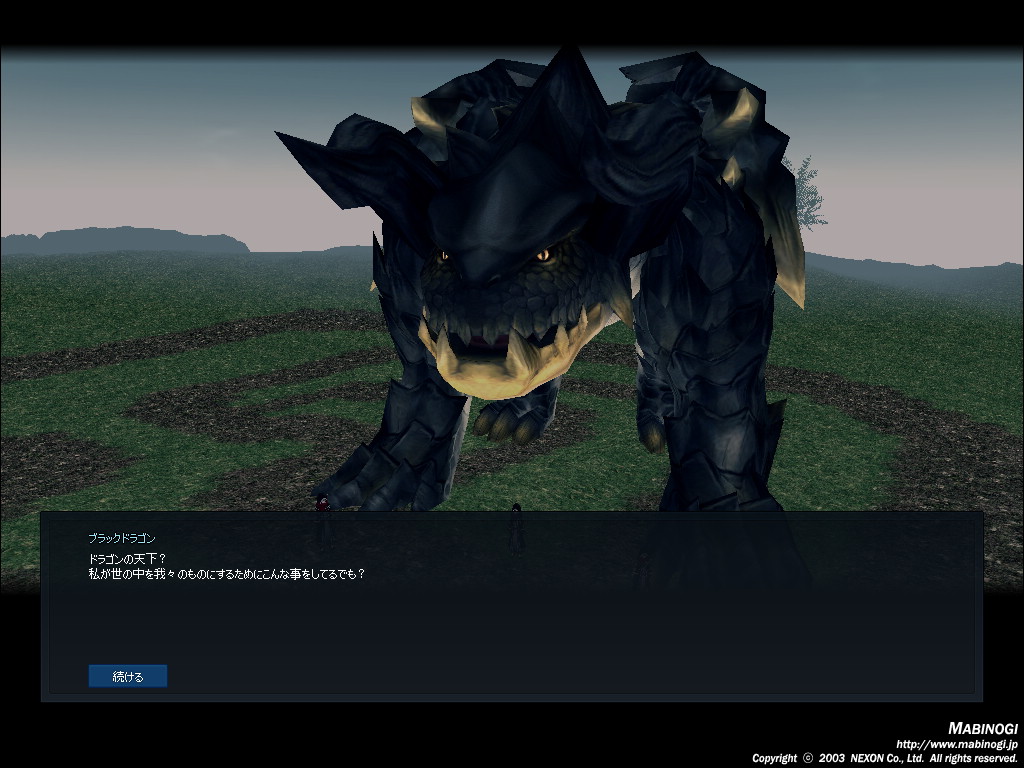Click the dialogue line ドラゴンの天下？
The image size is (1024, 768).
pyautogui.click(x=127, y=559)
